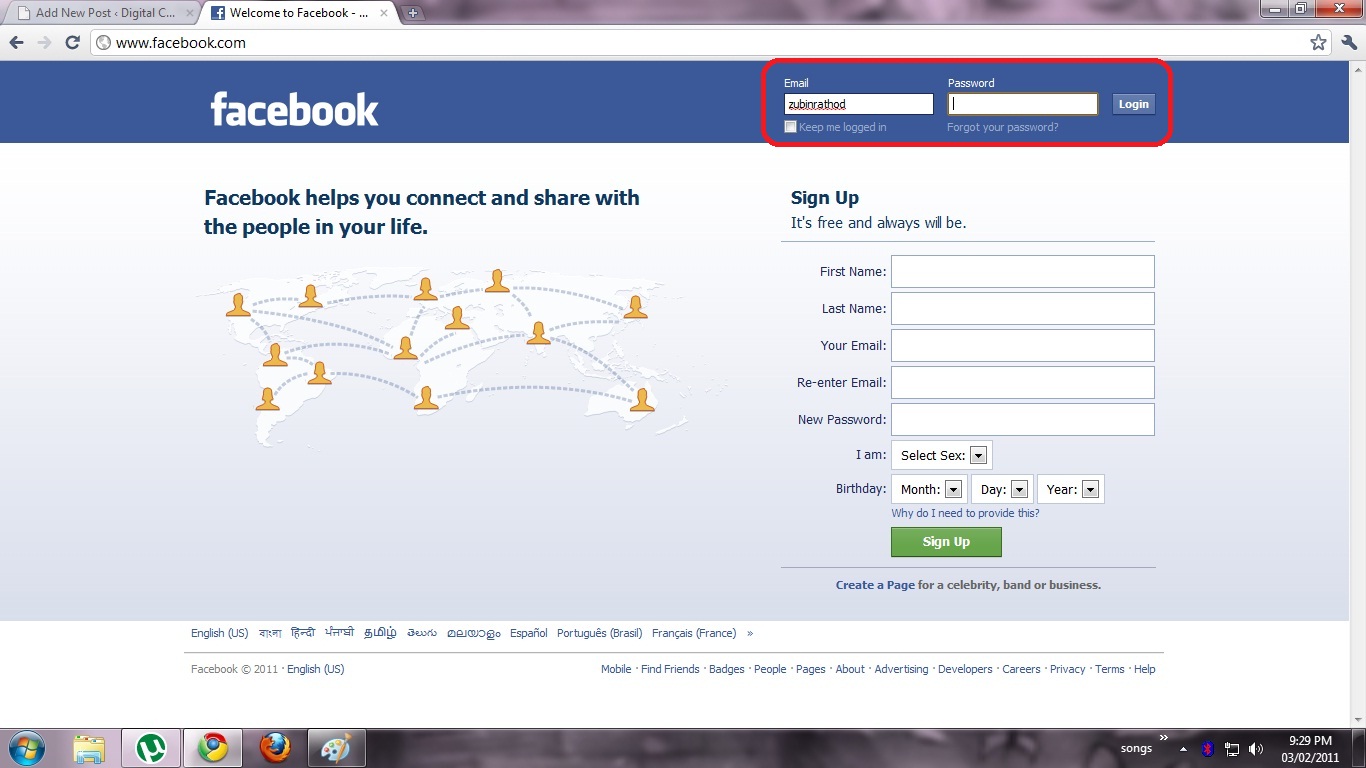Viewport: 1366px width, 768px height.
Task: Open the Badges footer link
Action: pos(727,669)
